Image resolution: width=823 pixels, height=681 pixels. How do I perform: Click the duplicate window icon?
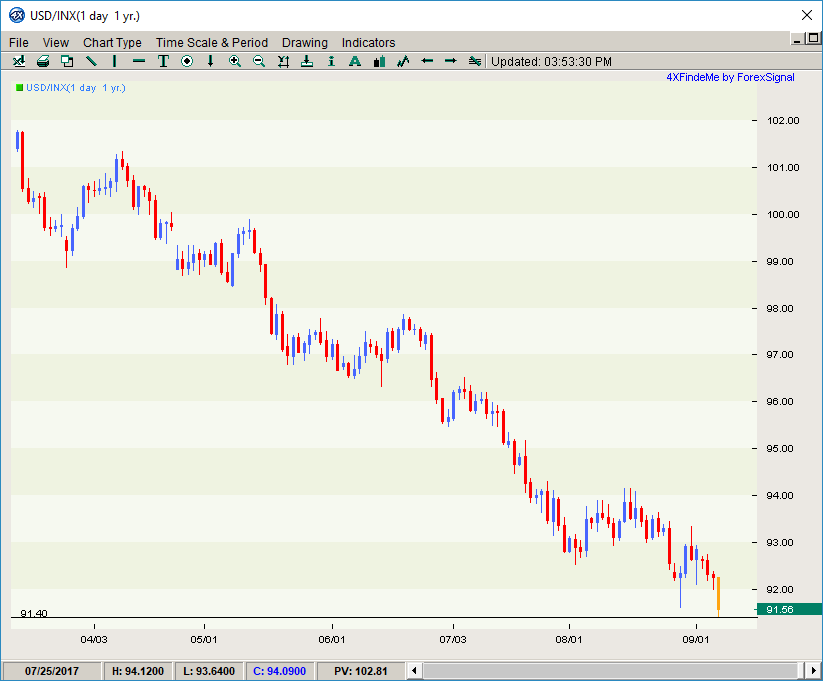pyautogui.click(x=67, y=61)
